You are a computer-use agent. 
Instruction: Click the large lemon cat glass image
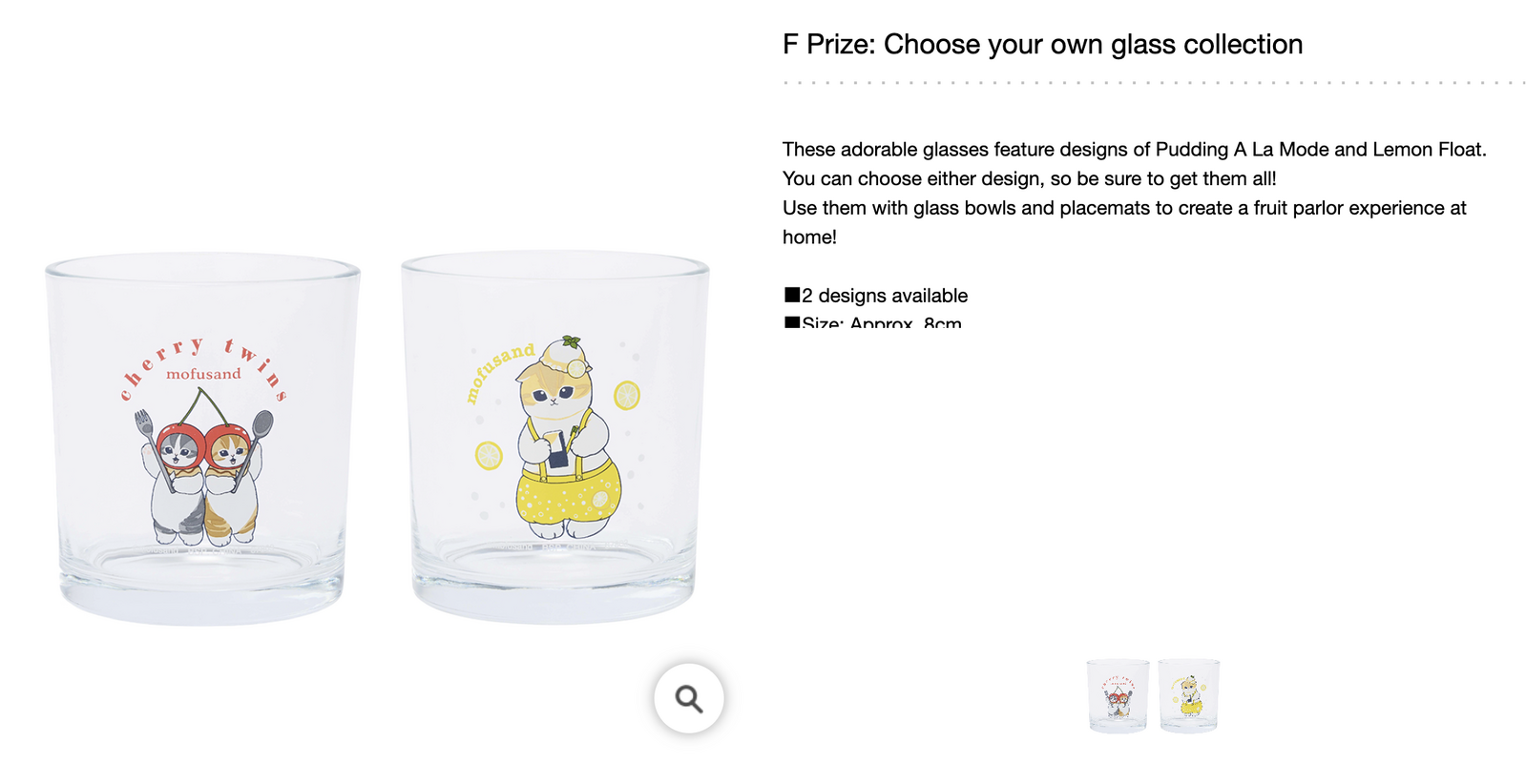click(x=554, y=438)
